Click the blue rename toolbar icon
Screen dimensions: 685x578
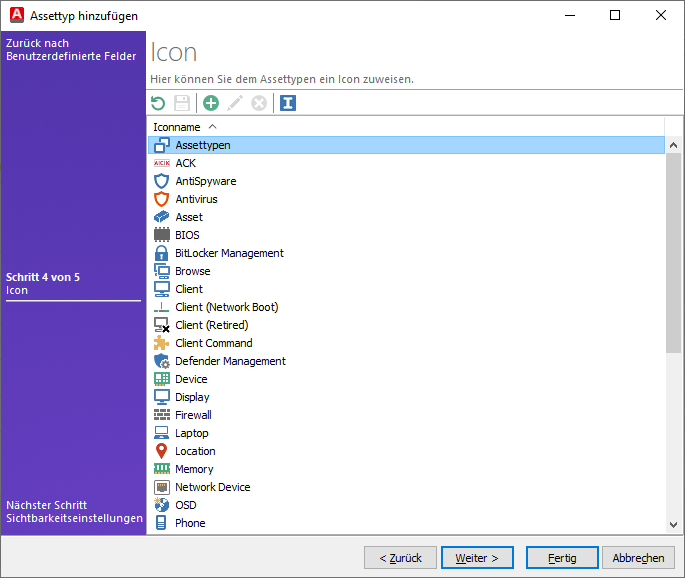288,103
